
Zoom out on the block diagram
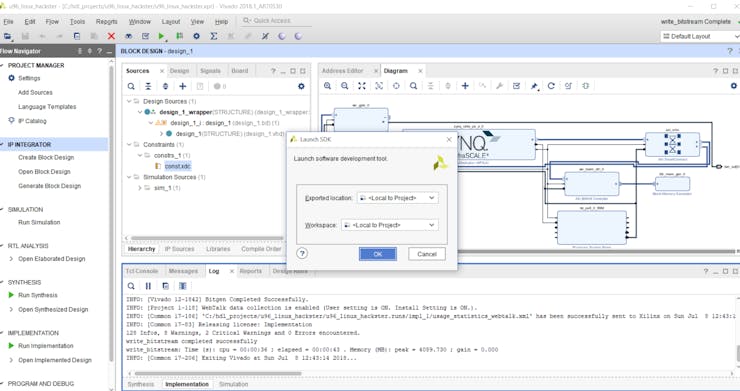[345, 85]
